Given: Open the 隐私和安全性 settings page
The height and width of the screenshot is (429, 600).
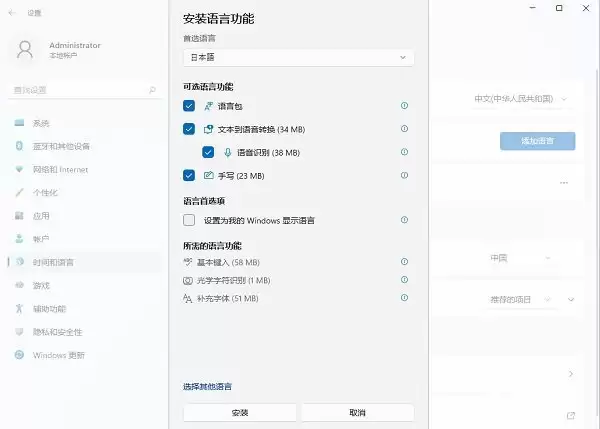Looking at the screenshot, I should (x=84, y=331).
